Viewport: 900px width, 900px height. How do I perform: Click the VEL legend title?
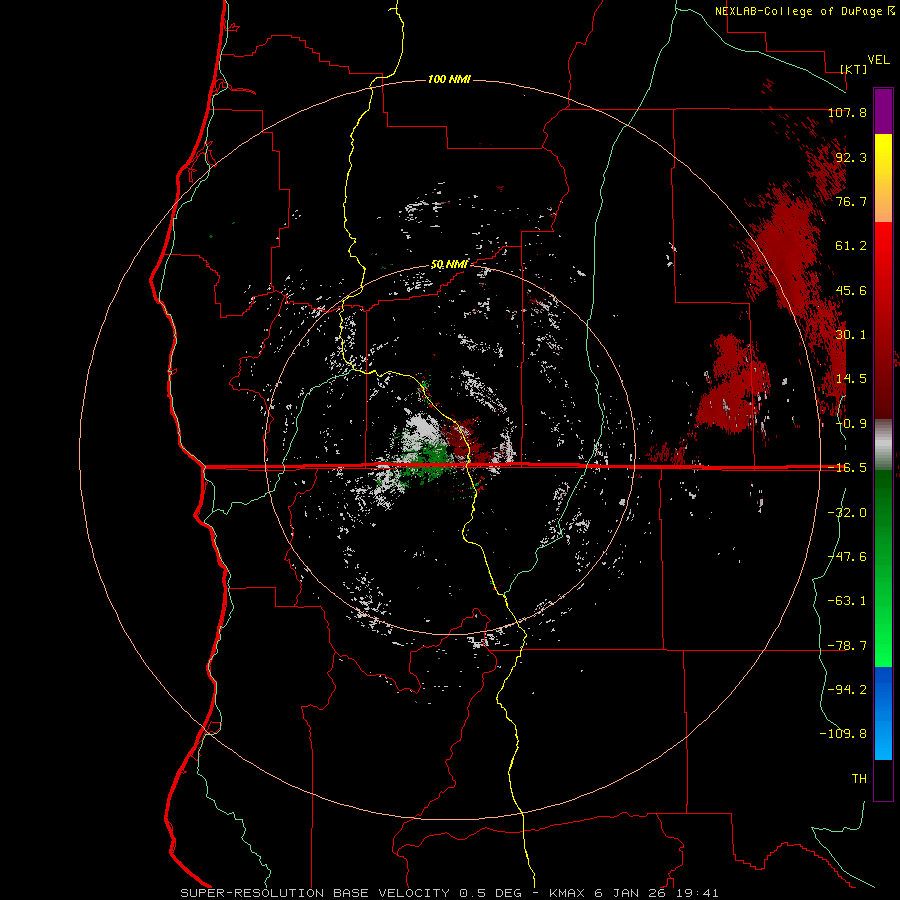(x=878, y=60)
